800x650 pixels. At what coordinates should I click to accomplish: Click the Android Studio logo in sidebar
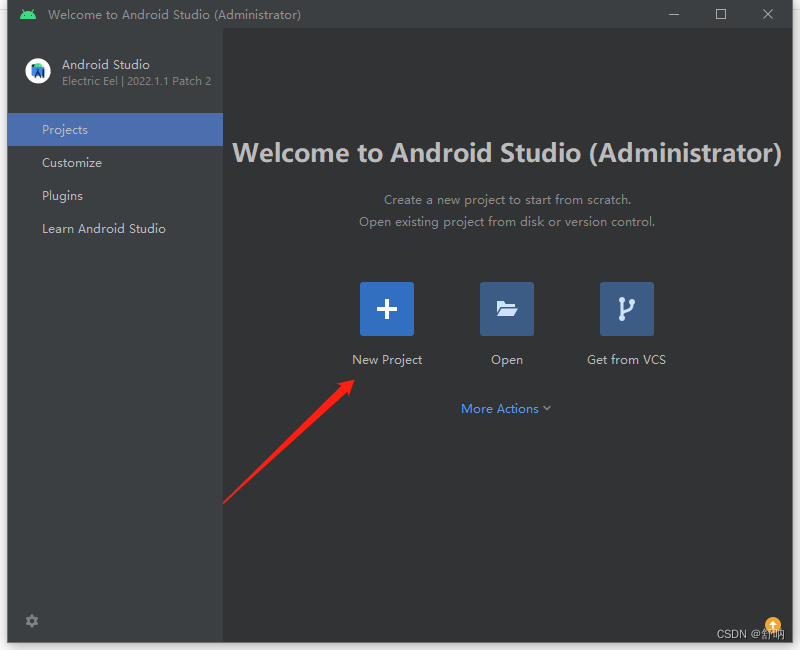pyautogui.click(x=38, y=71)
